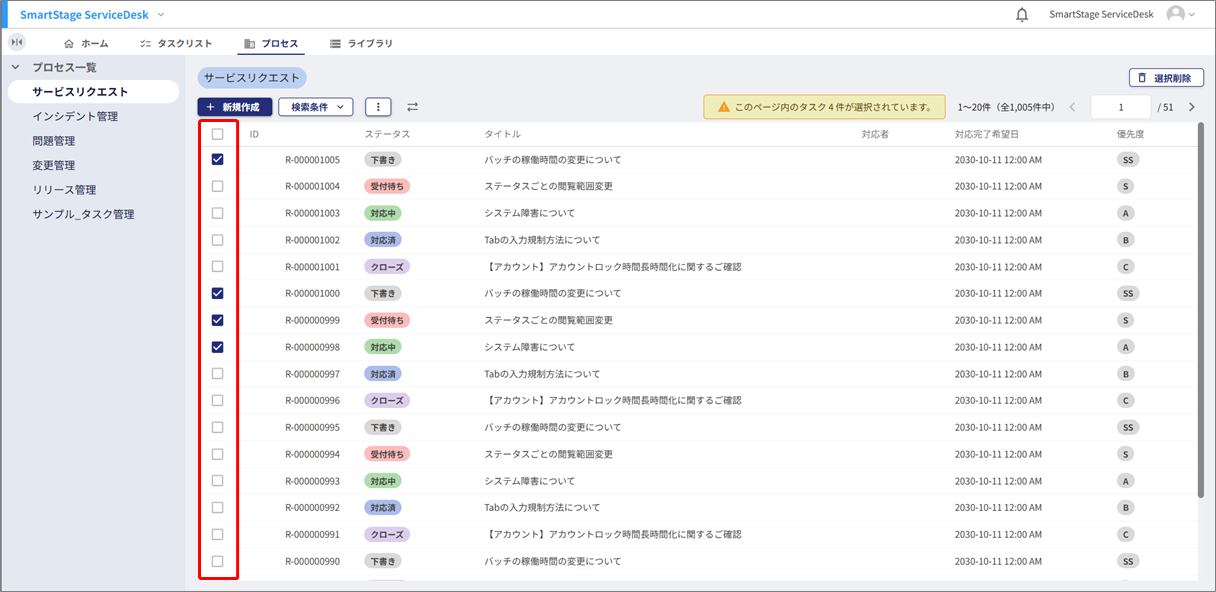
Task: Check the checkbox for R-000000991
Action: pos(217,534)
